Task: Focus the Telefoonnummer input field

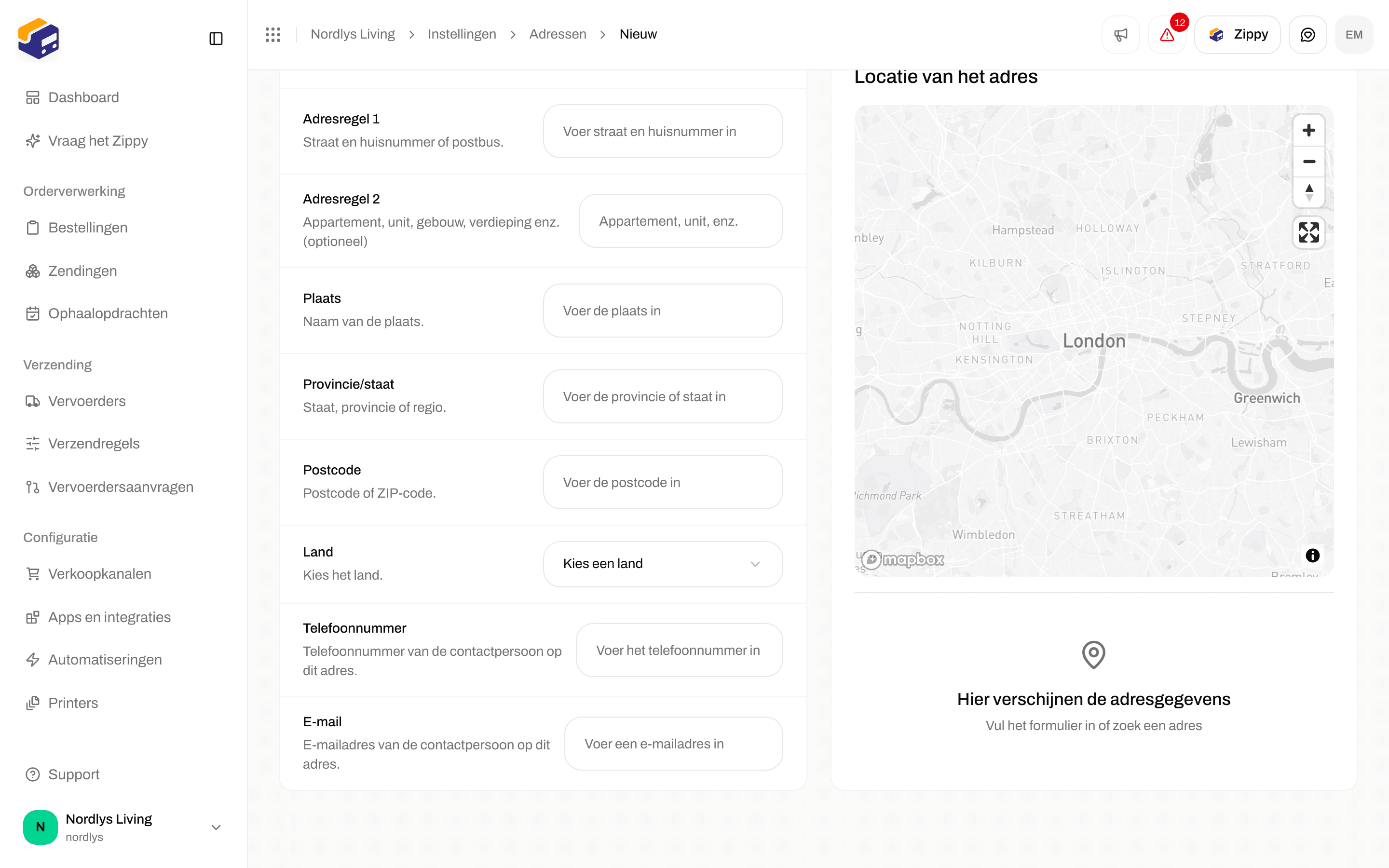Action: coord(679,651)
